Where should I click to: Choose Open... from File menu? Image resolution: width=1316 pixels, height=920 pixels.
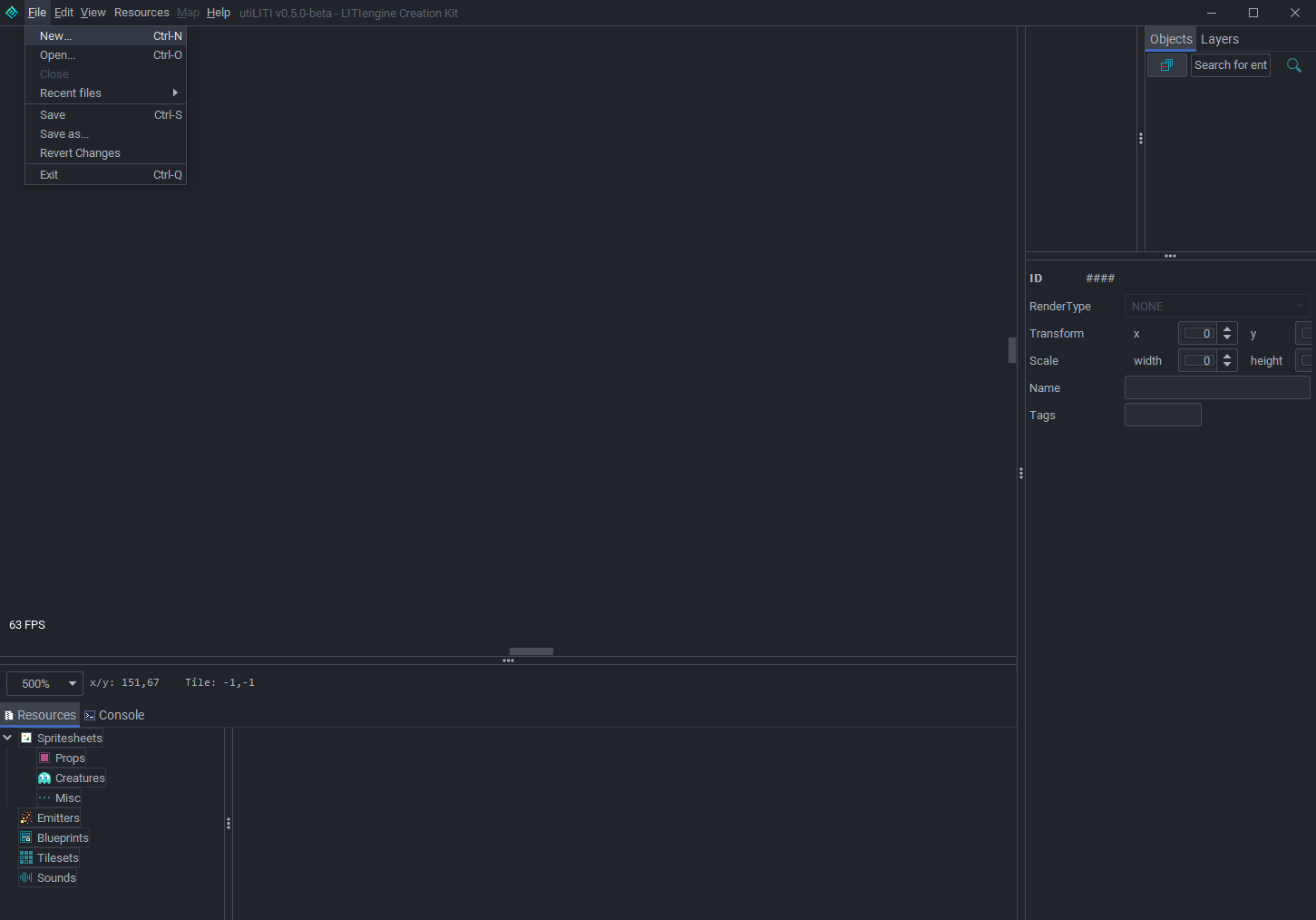[105, 55]
